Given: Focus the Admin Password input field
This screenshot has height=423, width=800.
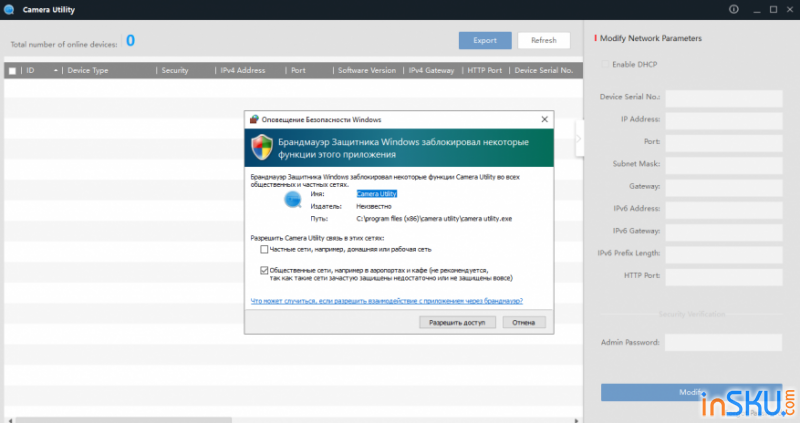Looking at the screenshot, I should pos(723,342).
